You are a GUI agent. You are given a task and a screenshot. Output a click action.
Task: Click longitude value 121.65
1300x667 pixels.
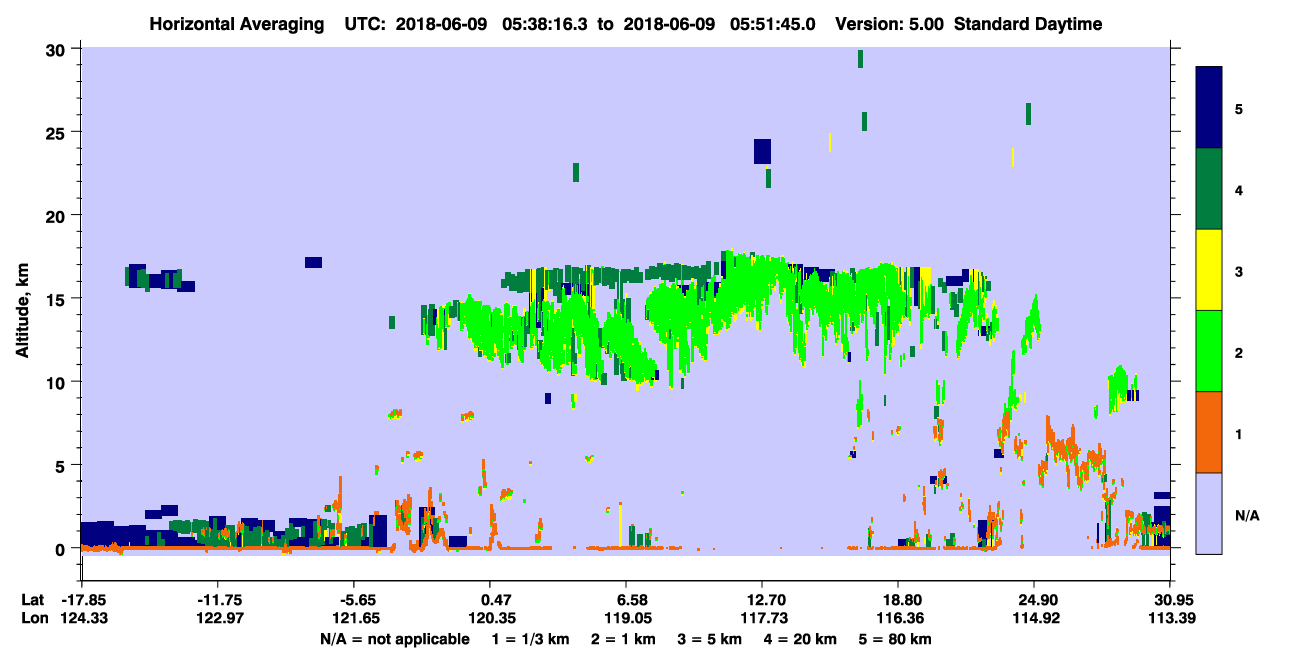point(355,619)
